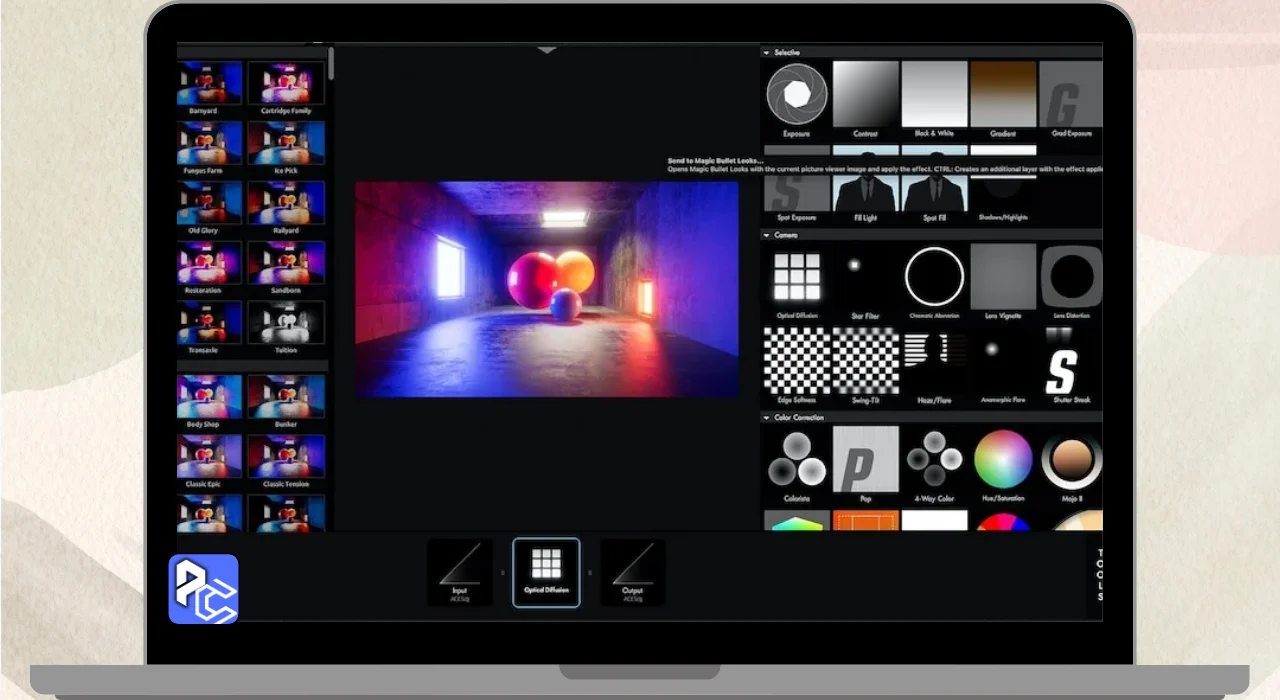Click the neon room preview image
Screen dimensions: 1280x700
547,289
